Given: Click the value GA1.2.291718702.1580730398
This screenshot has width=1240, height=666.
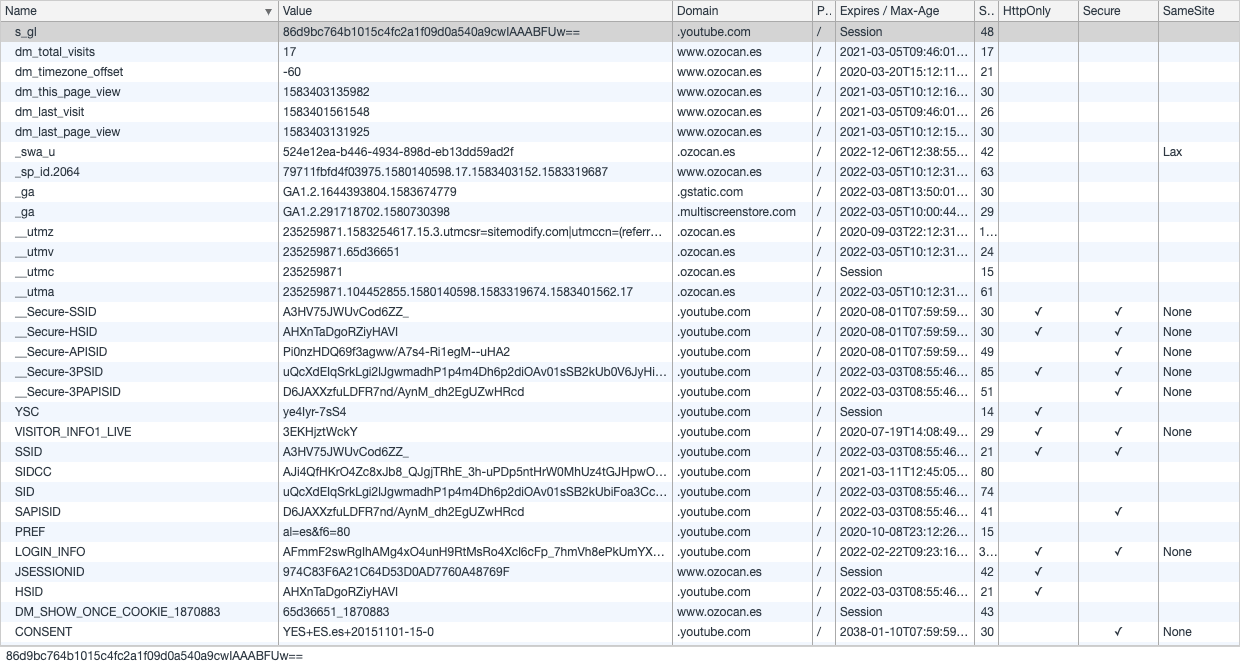Looking at the screenshot, I should 366,212.
